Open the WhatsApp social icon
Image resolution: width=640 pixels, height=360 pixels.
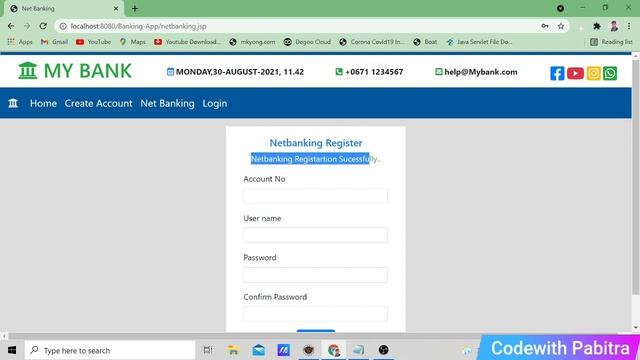610,73
